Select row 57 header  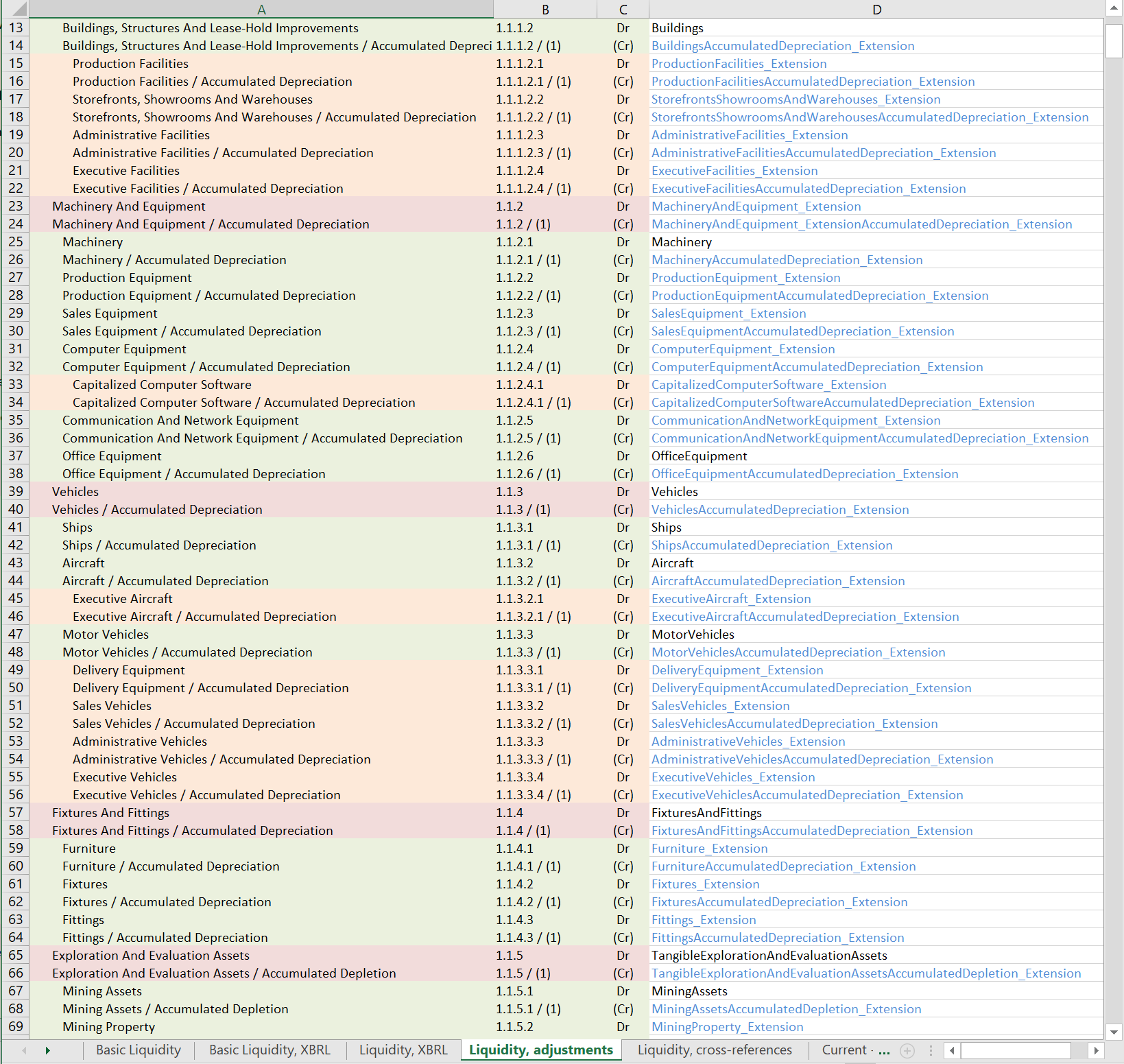(x=15, y=812)
